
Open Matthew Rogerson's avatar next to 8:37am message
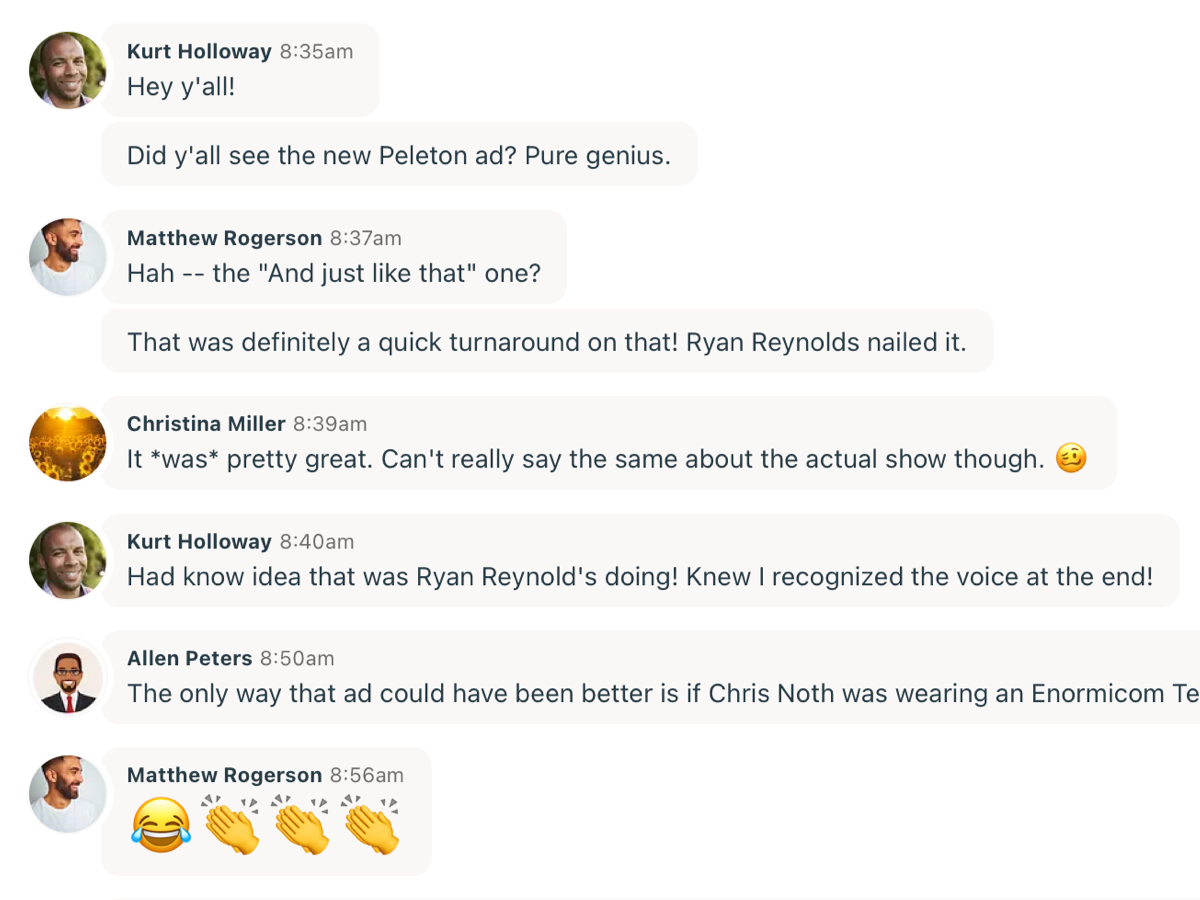pyautogui.click(x=68, y=257)
